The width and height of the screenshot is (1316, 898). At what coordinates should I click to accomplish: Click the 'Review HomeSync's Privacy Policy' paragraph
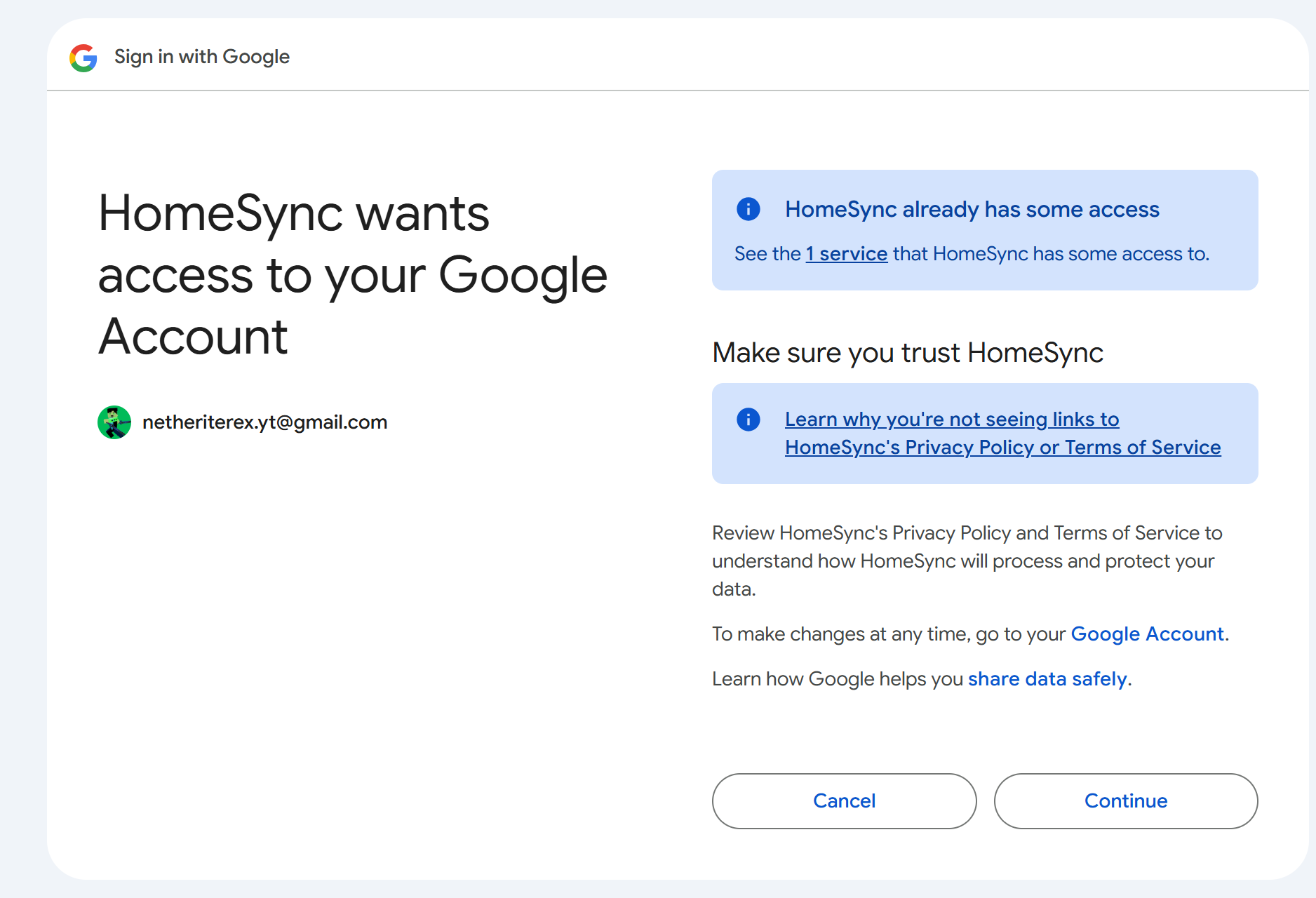[x=967, y=561]
